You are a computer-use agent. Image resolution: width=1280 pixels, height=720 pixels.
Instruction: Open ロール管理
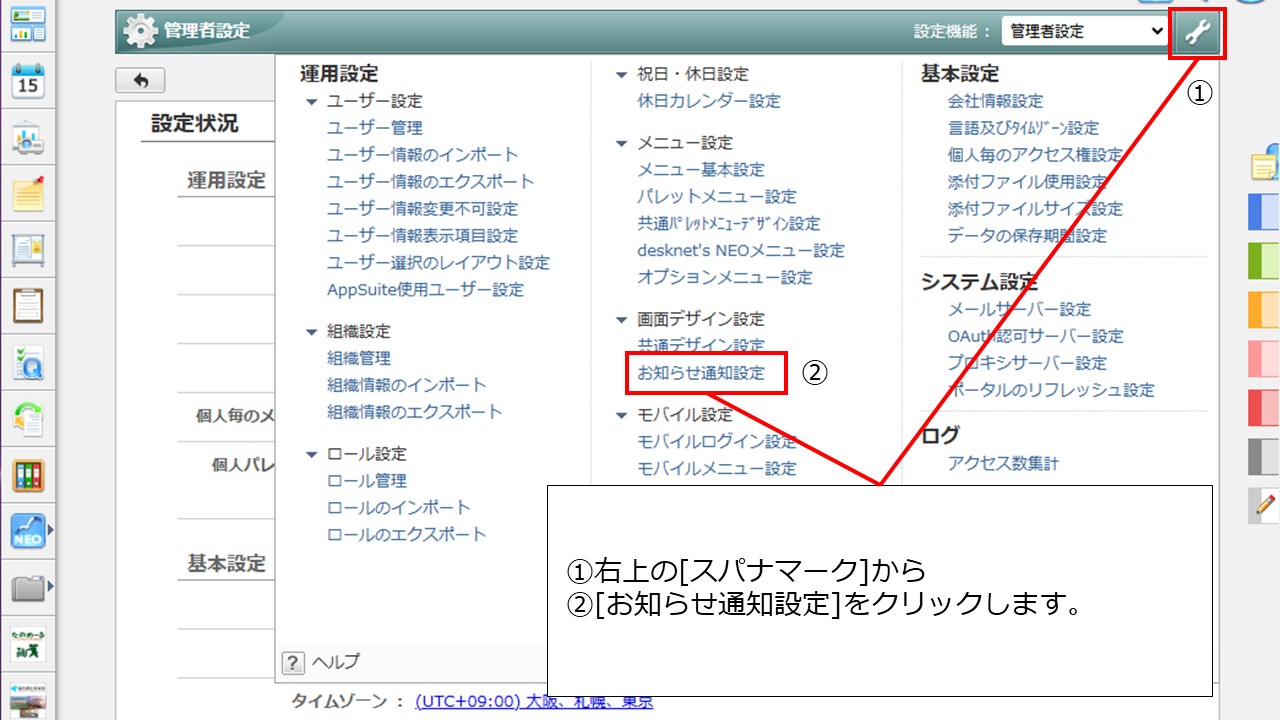pyautogui.click(x=367, y=481)
